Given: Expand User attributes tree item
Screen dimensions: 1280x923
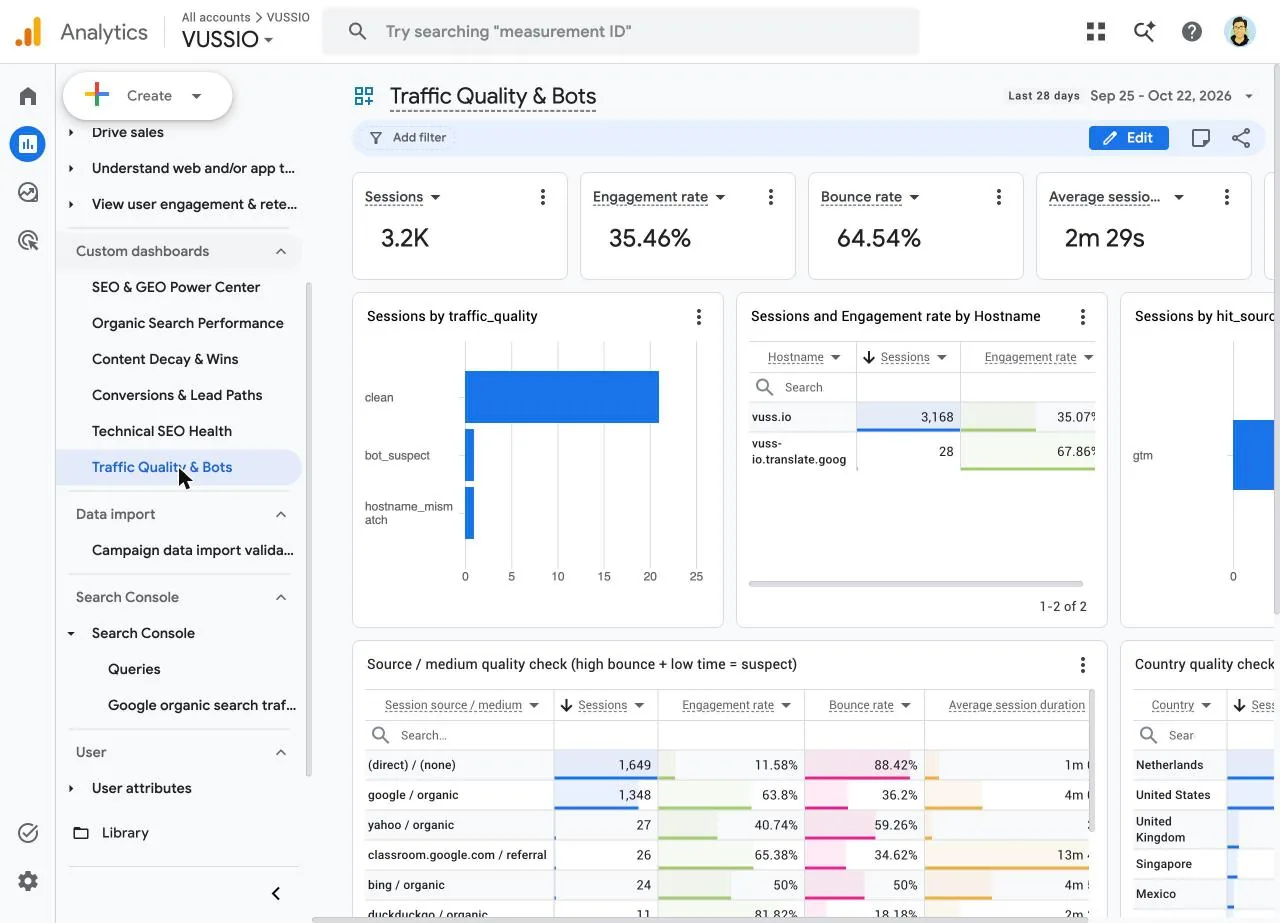Looking at the screenshot, I should [x=71, y=788].
